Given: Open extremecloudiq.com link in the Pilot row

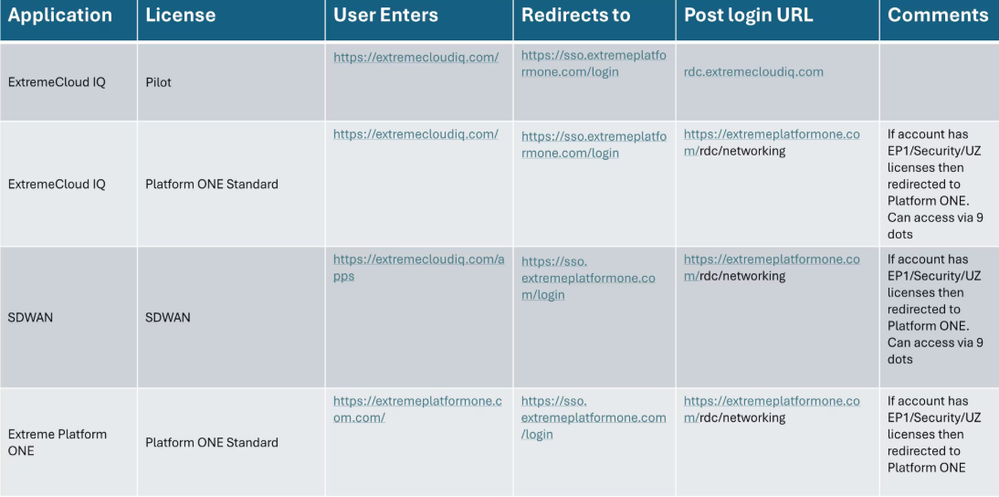Looking at the screenshot, I should click(416, 57).
